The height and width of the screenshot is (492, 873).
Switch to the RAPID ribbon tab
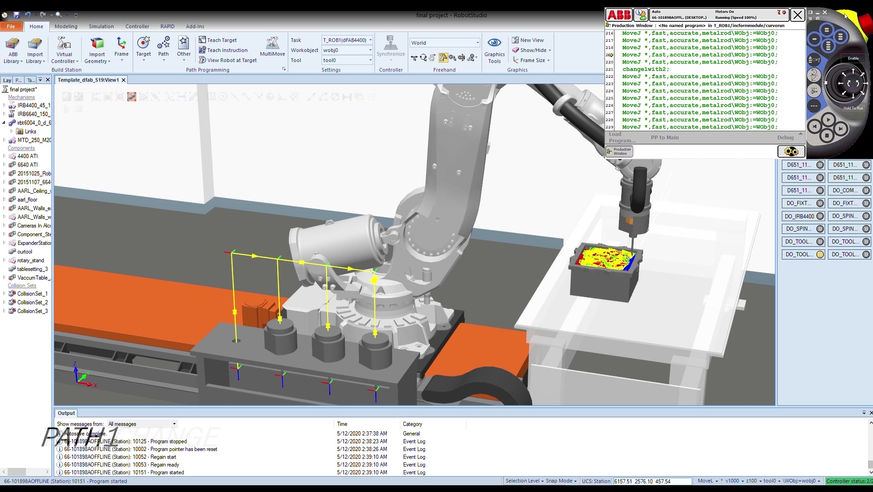pos(167,26)
